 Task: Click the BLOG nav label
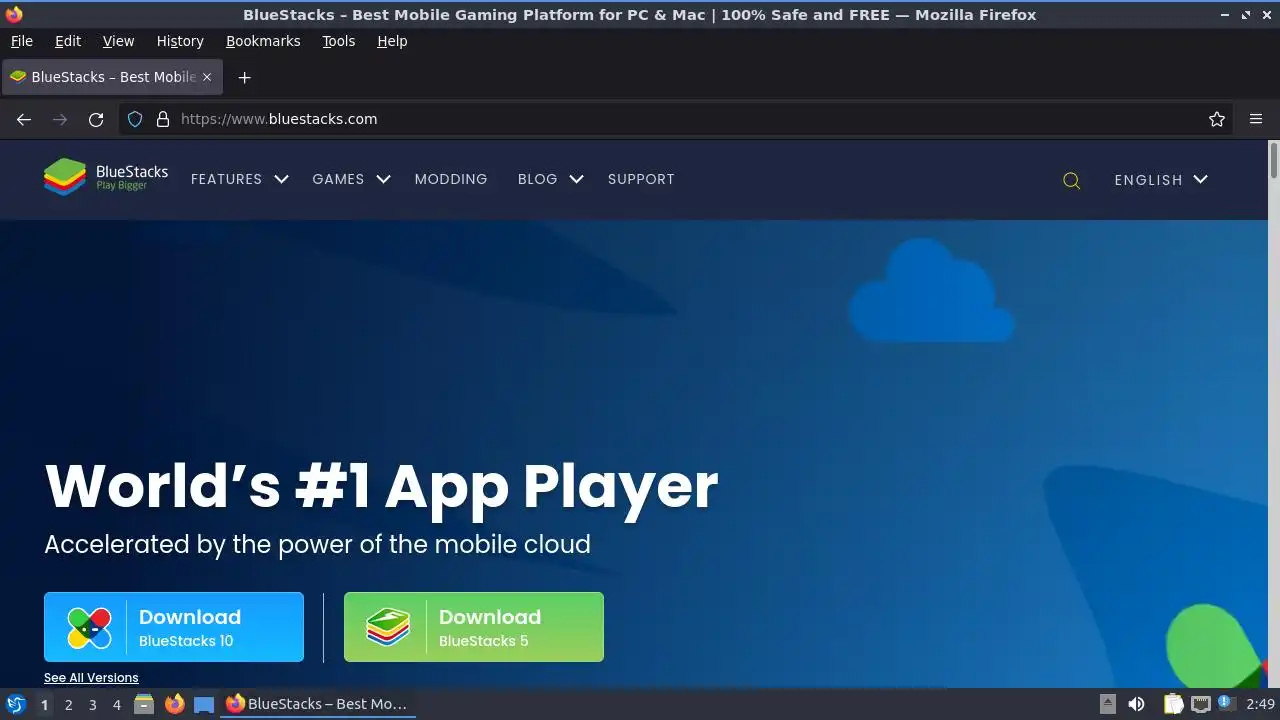click(x=537, y=179)
